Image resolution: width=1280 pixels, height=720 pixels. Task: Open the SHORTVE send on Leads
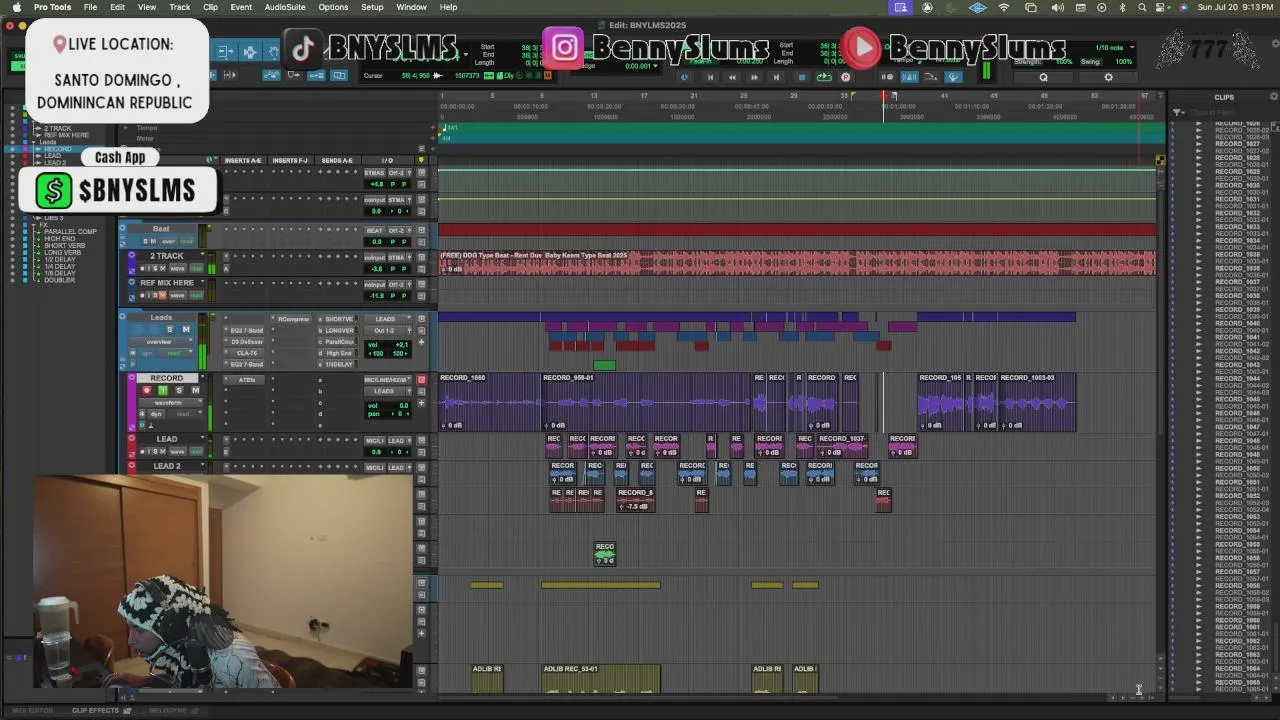coord(337,319)
